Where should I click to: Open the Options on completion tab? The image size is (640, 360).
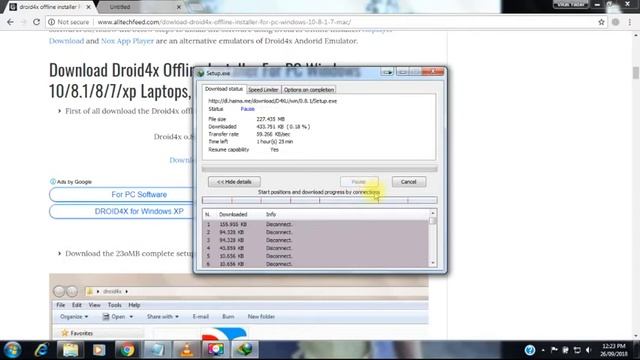click(x=309, y=90)
